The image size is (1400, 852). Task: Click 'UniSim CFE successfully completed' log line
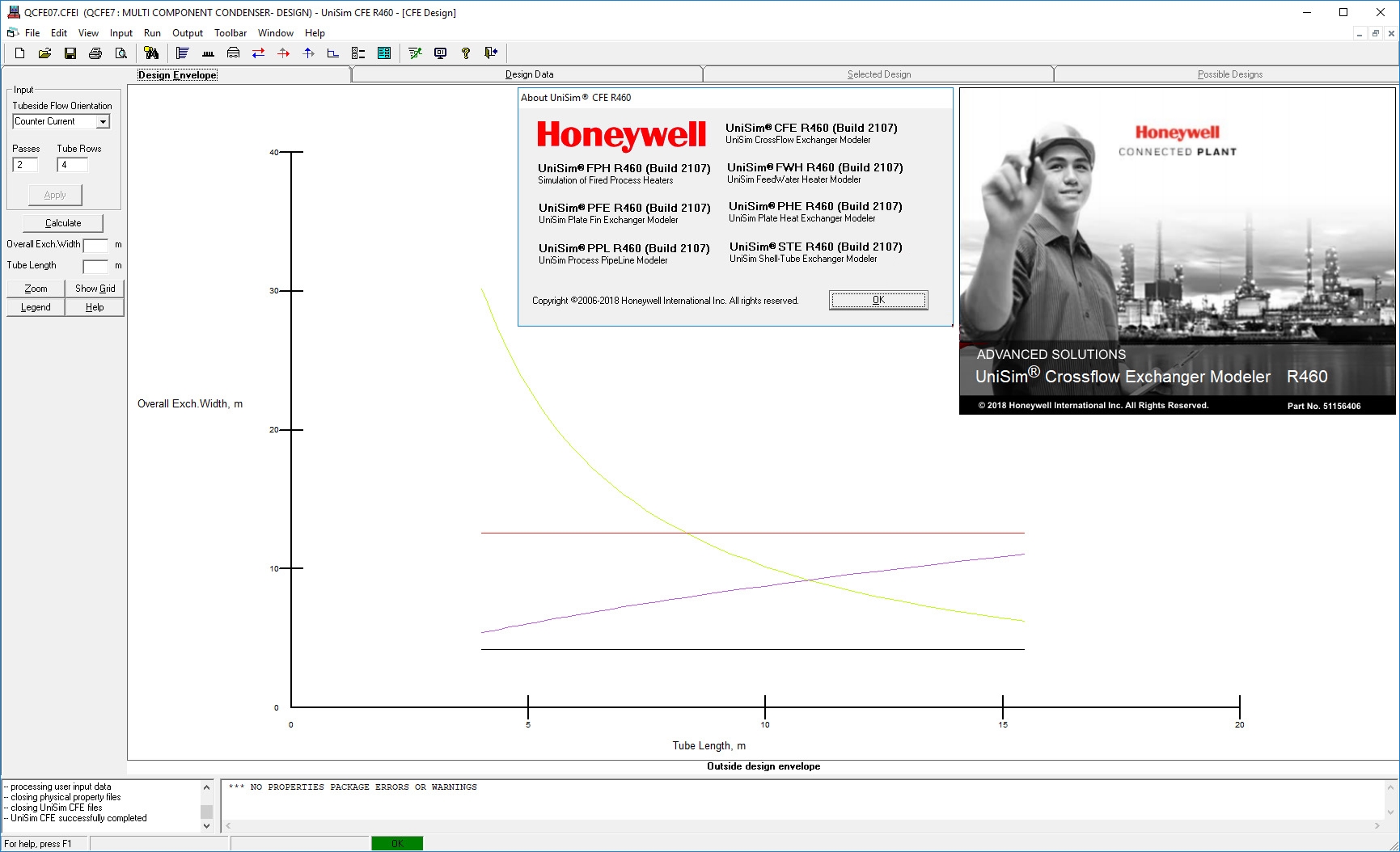pyautogui.click(x=78, y=818)
